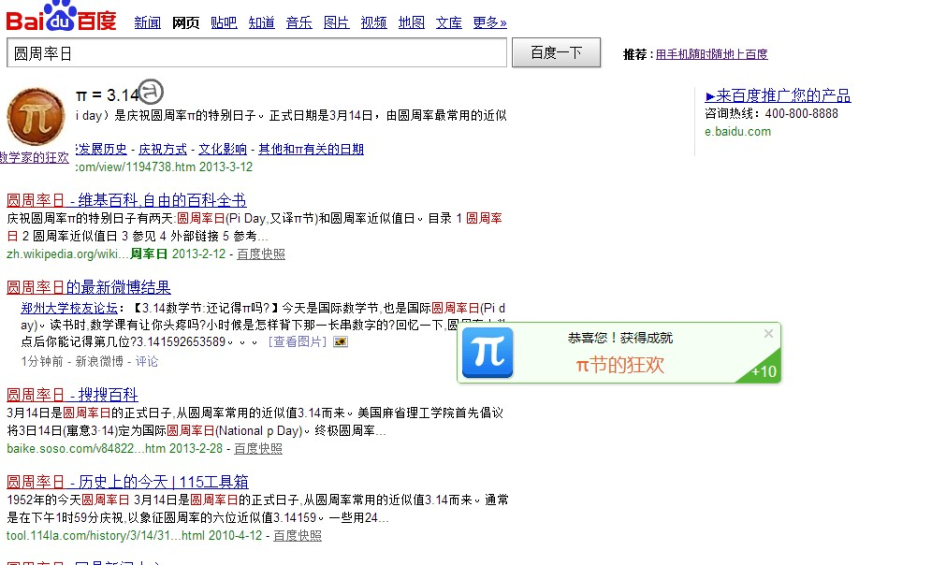Screen dimensions: 946x565
Task: Click the [查看图片] link
Action: tap(298, 342)
